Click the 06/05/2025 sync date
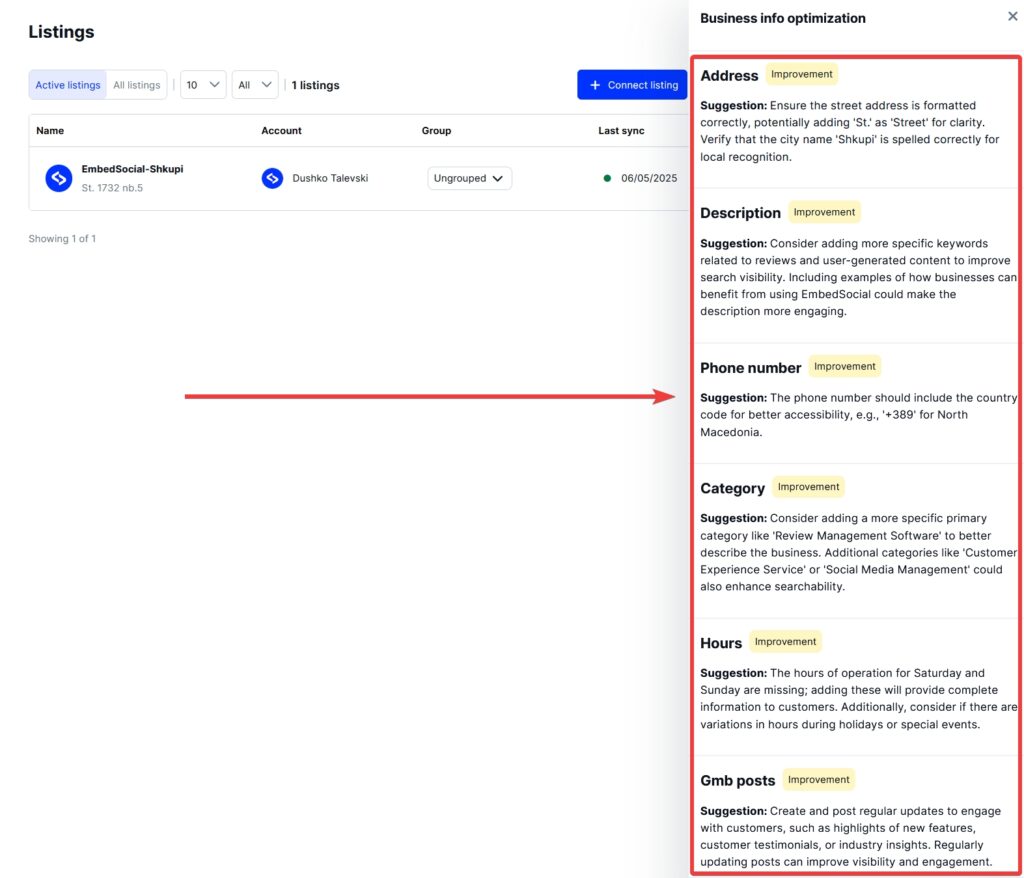Viewport: 1024px width, 878px height. (x=649, y=178)
